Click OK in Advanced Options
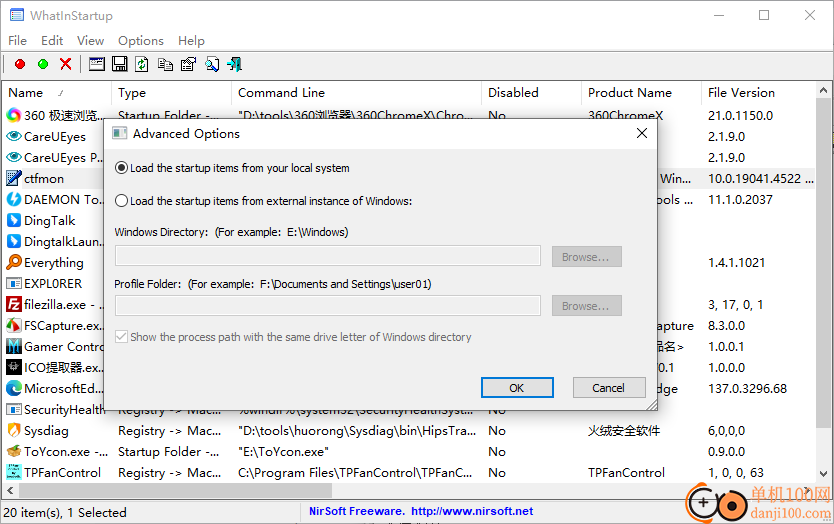 point(517,388)
